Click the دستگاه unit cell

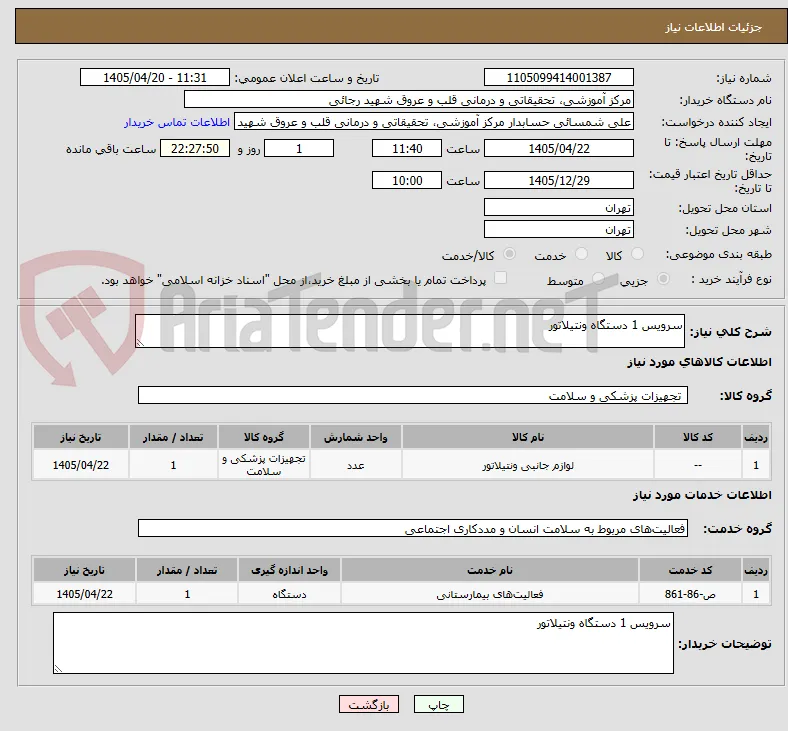pos(289,594)
